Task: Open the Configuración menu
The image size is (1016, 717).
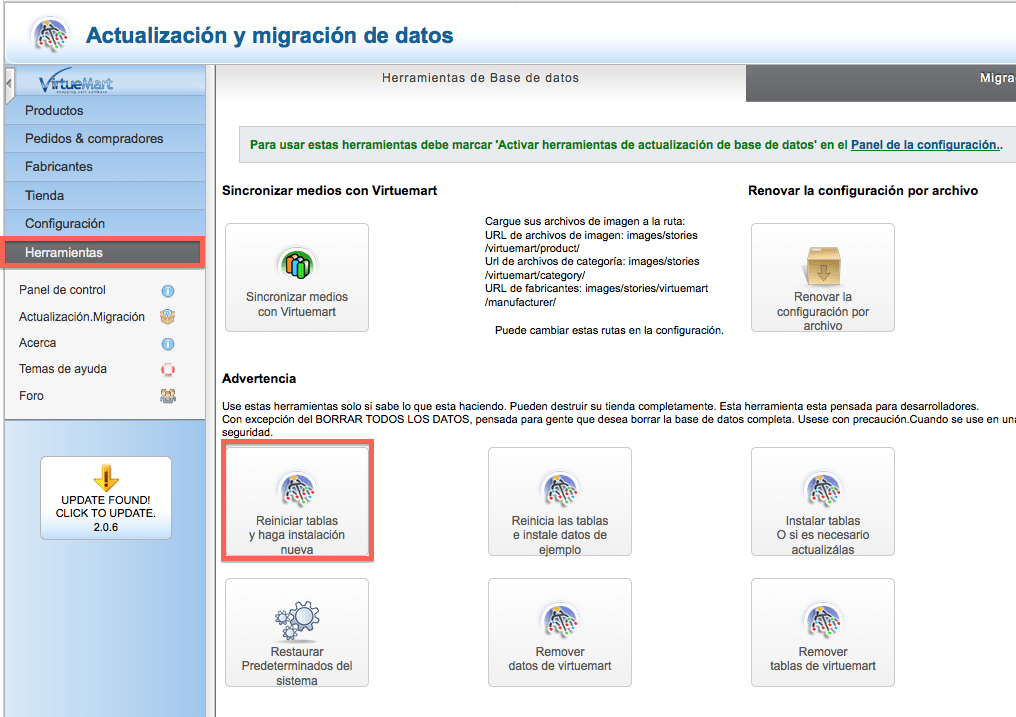Action: coord(105,223)
